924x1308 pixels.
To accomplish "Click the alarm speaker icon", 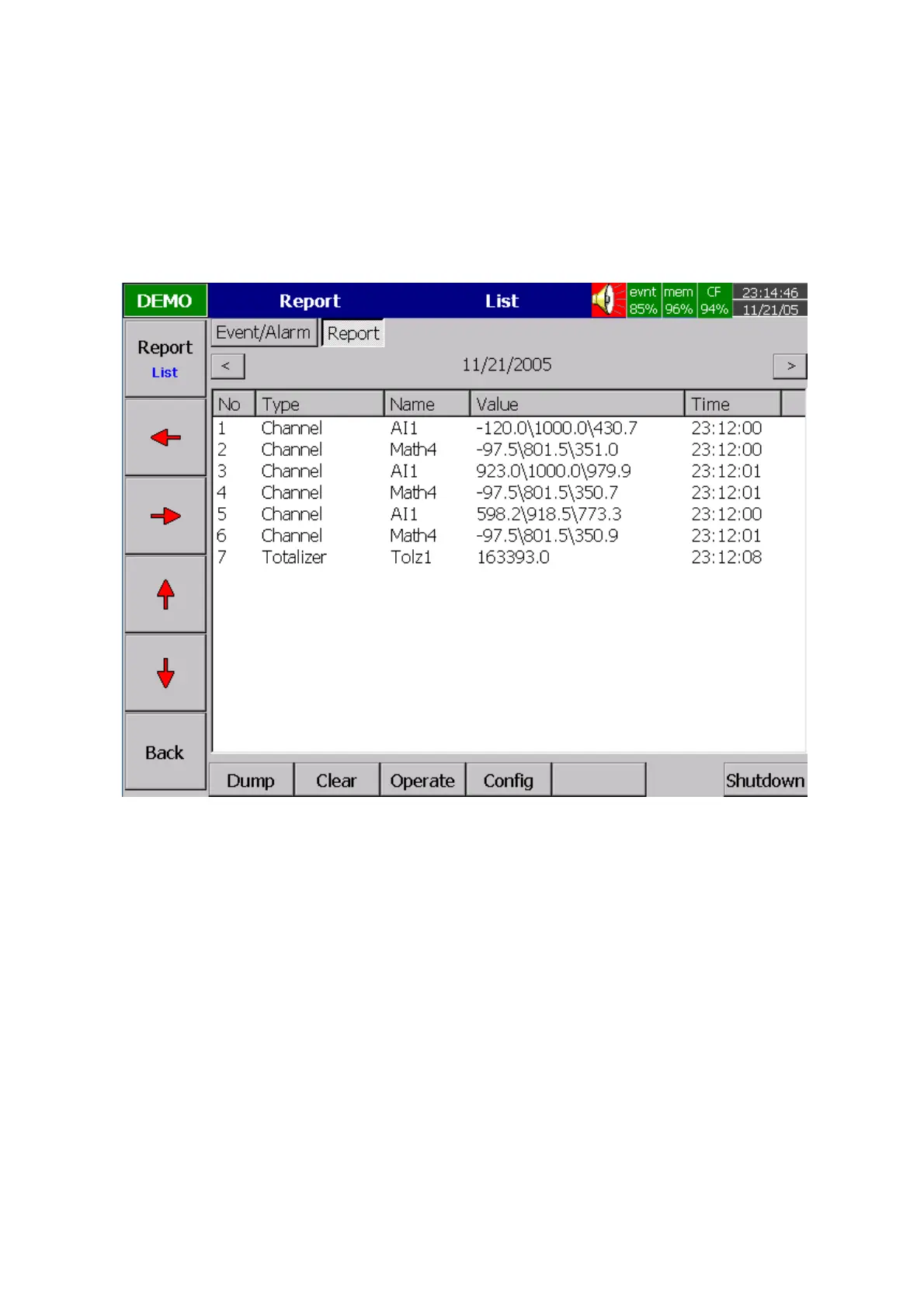I will click(x=608, y=300).
